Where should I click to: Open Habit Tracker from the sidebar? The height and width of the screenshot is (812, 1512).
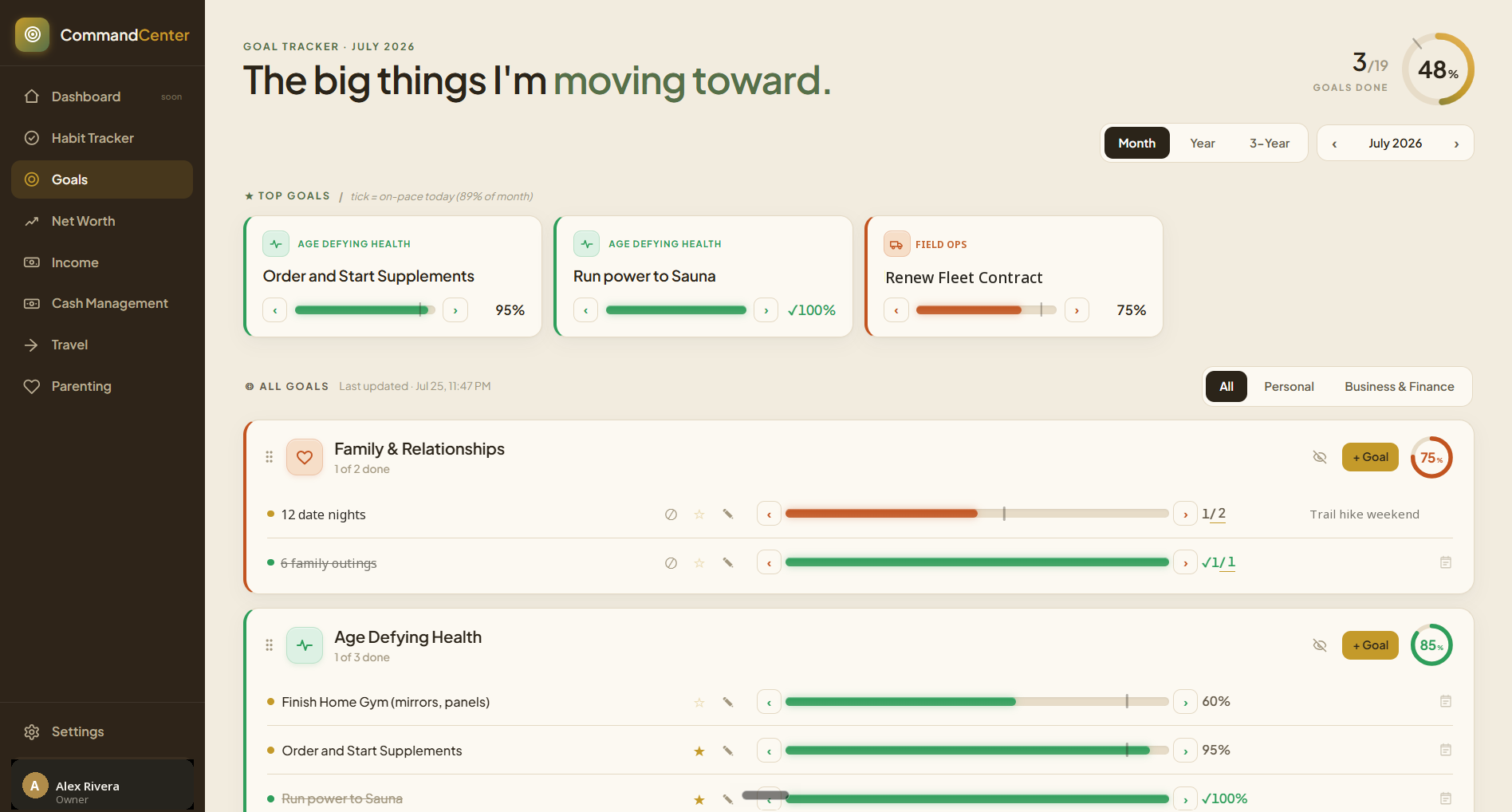click(102, 138)
